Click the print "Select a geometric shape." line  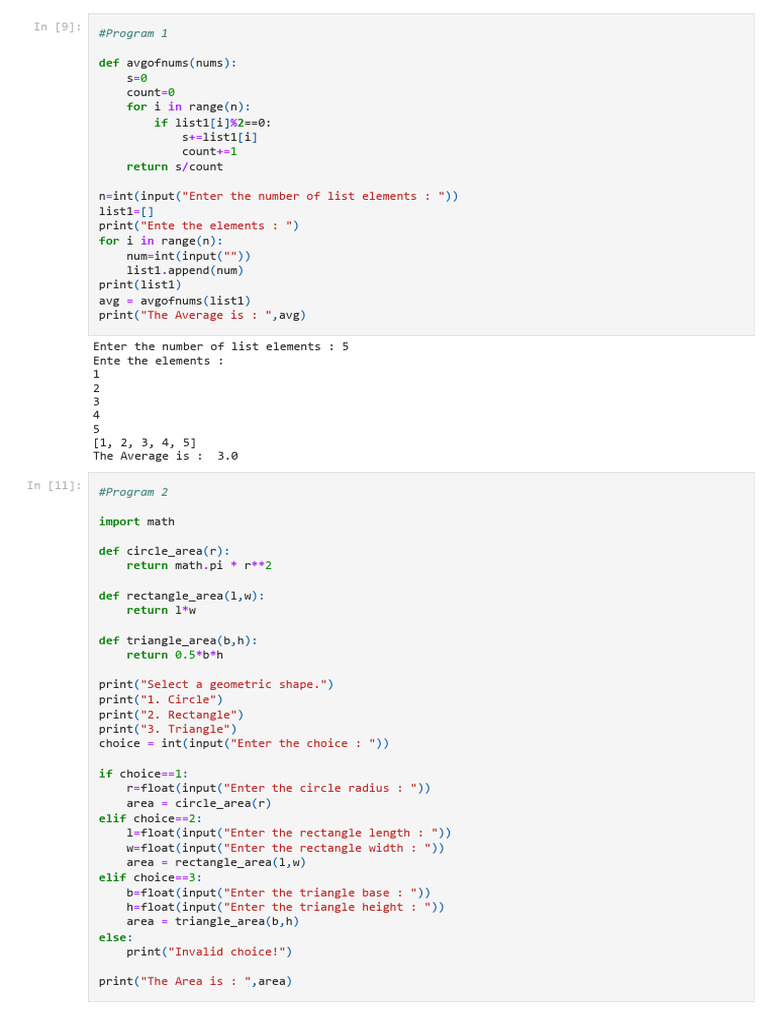pos(216,684)
